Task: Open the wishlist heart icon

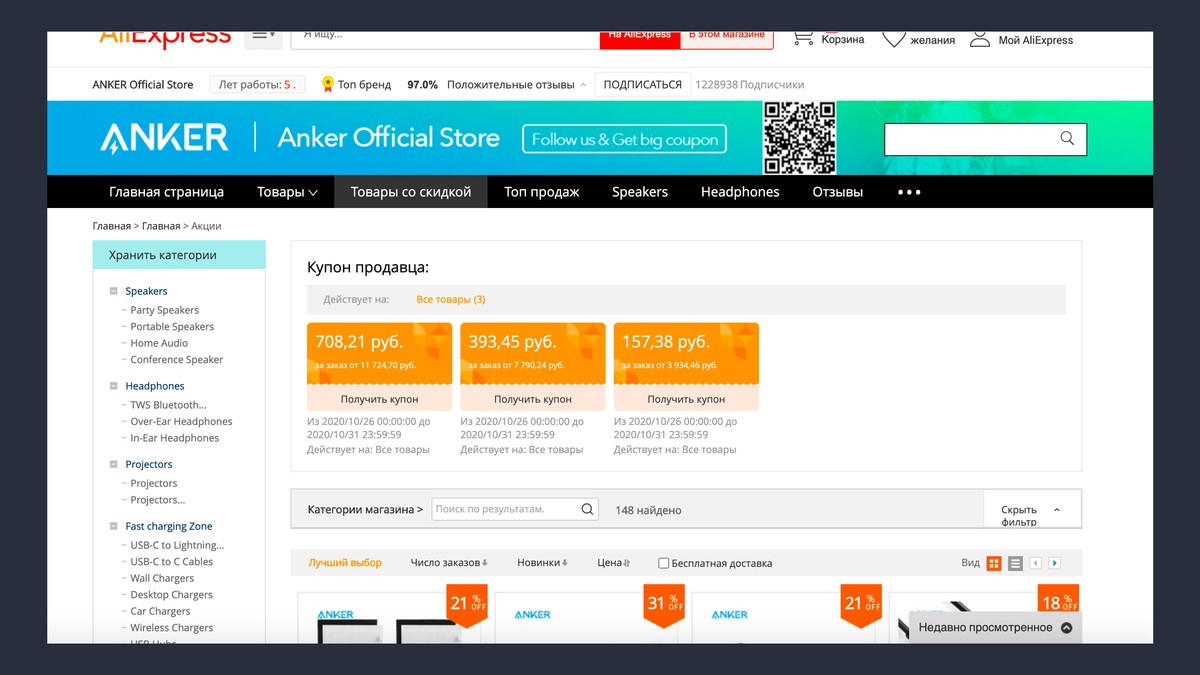Action: [893, 39]
